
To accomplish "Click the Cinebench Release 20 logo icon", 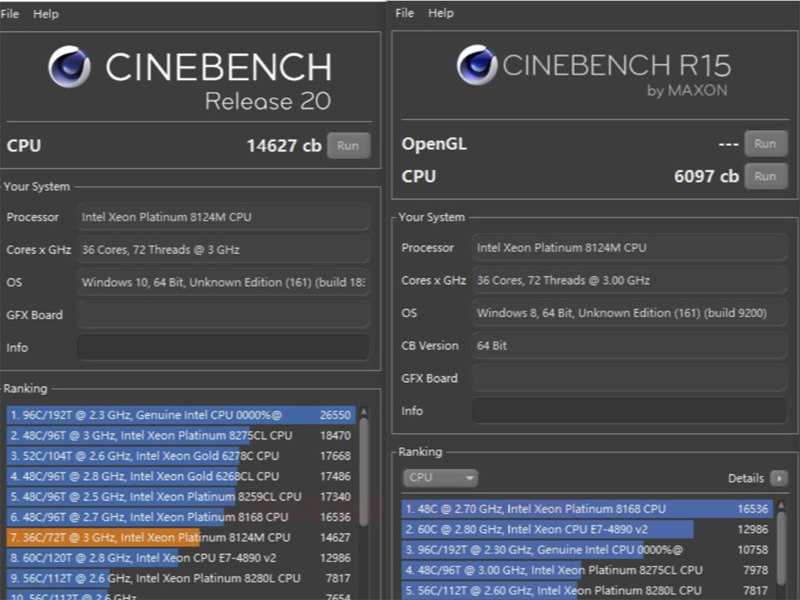I will 70,67.
